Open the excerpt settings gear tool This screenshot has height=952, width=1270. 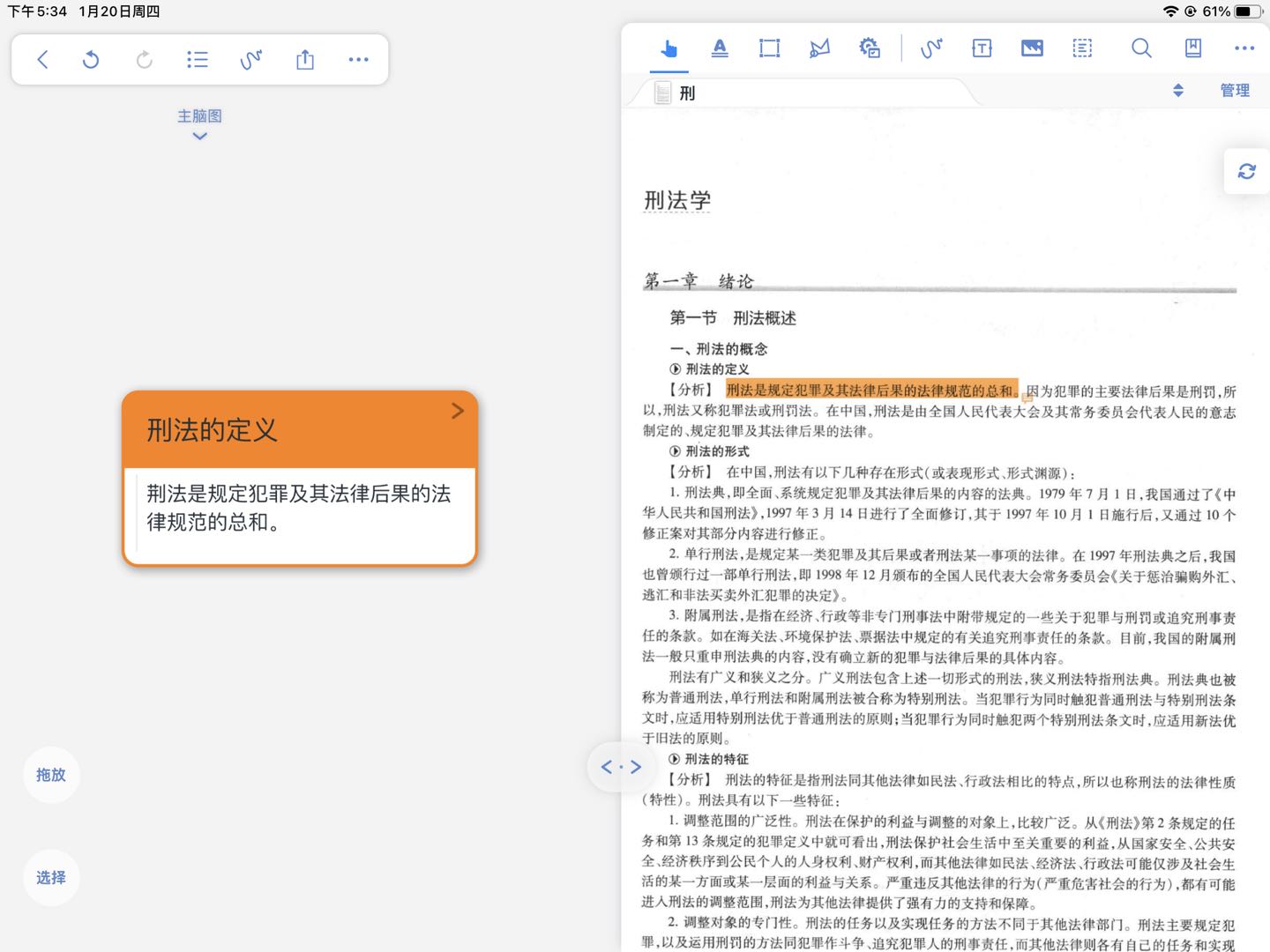(x=870, y=48)
